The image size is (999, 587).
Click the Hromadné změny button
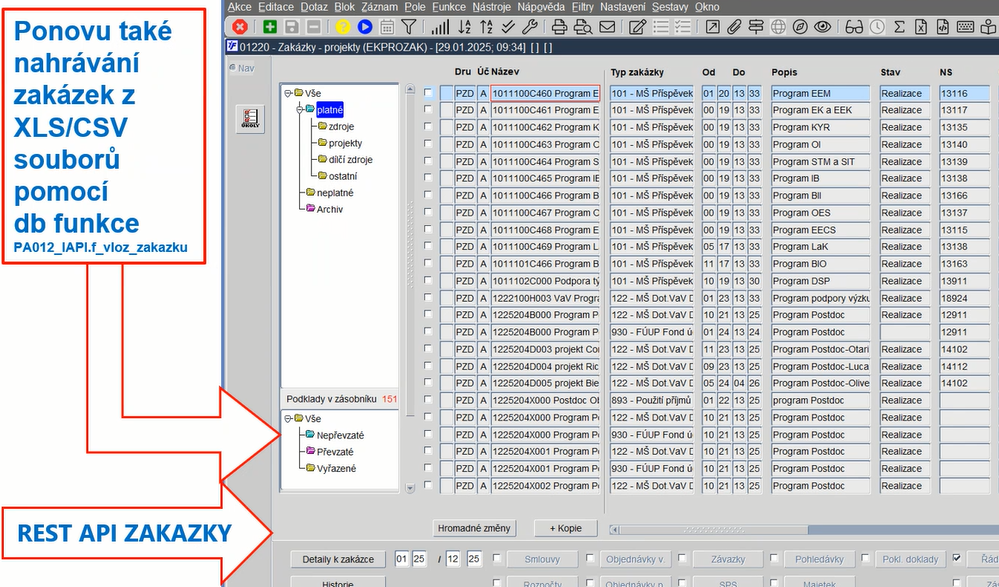pyautogui.click(x=474, y=528)
